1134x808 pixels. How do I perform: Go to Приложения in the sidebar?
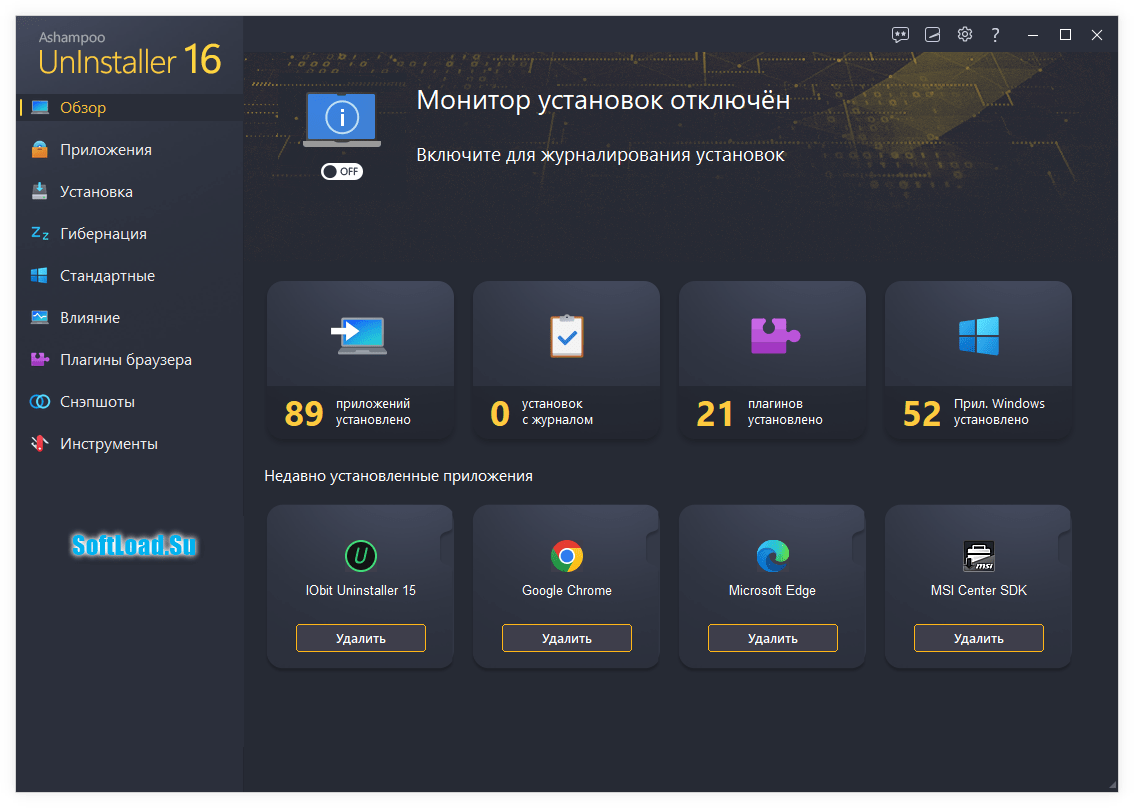[x=129, y=150]
